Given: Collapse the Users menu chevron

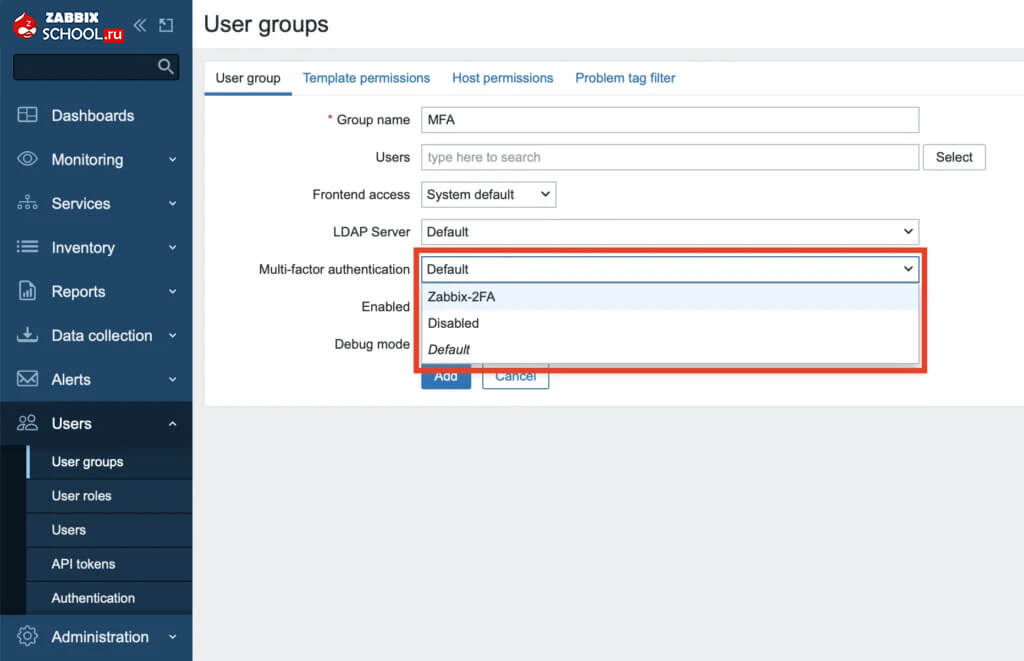Looking at the screenshot, I should 172,424.
